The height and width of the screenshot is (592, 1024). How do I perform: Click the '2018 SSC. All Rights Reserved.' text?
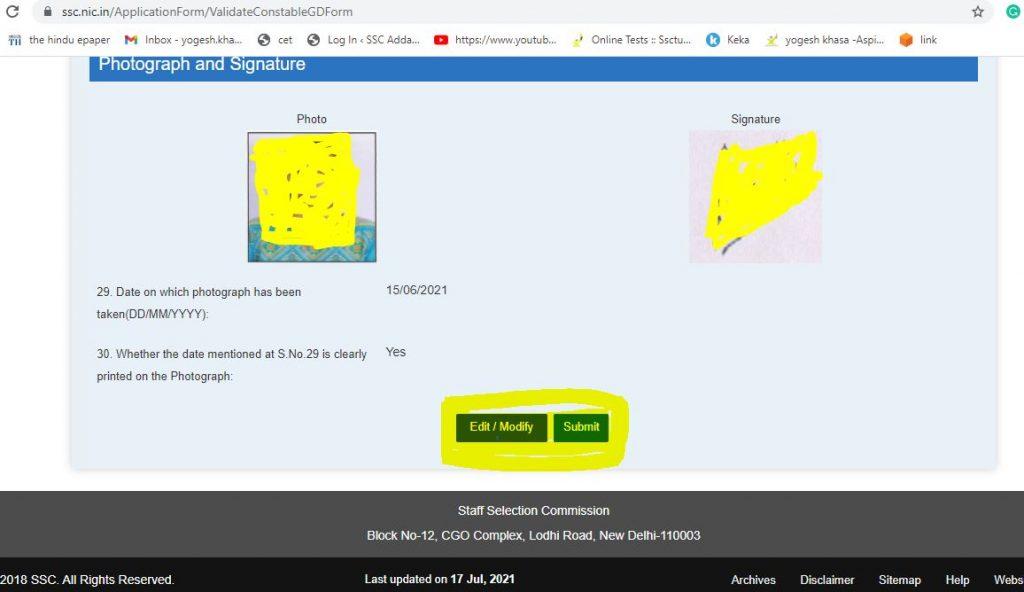[87, 580]
